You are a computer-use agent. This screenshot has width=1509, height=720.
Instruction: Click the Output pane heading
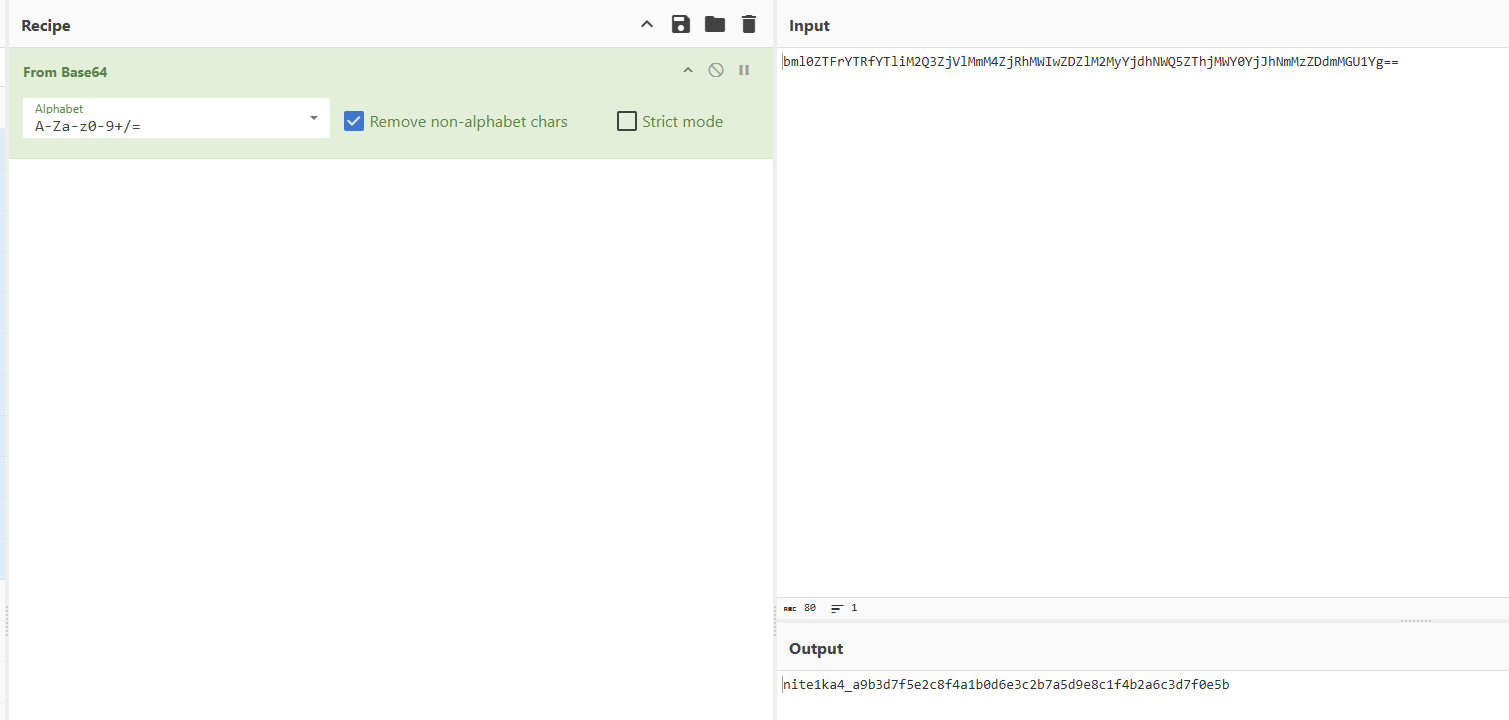click(816, 649)
